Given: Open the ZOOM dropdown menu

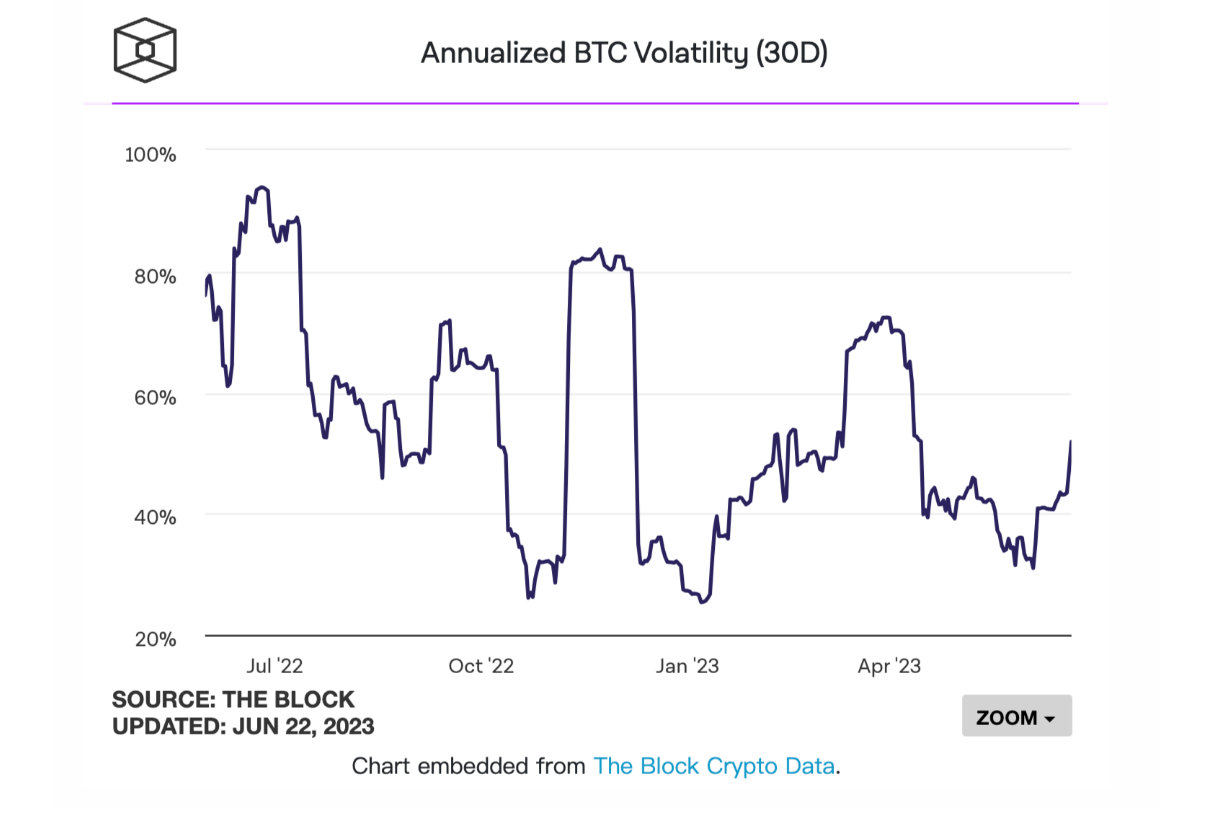Looking at the screenshot, I should click(x=1017, y=716).
